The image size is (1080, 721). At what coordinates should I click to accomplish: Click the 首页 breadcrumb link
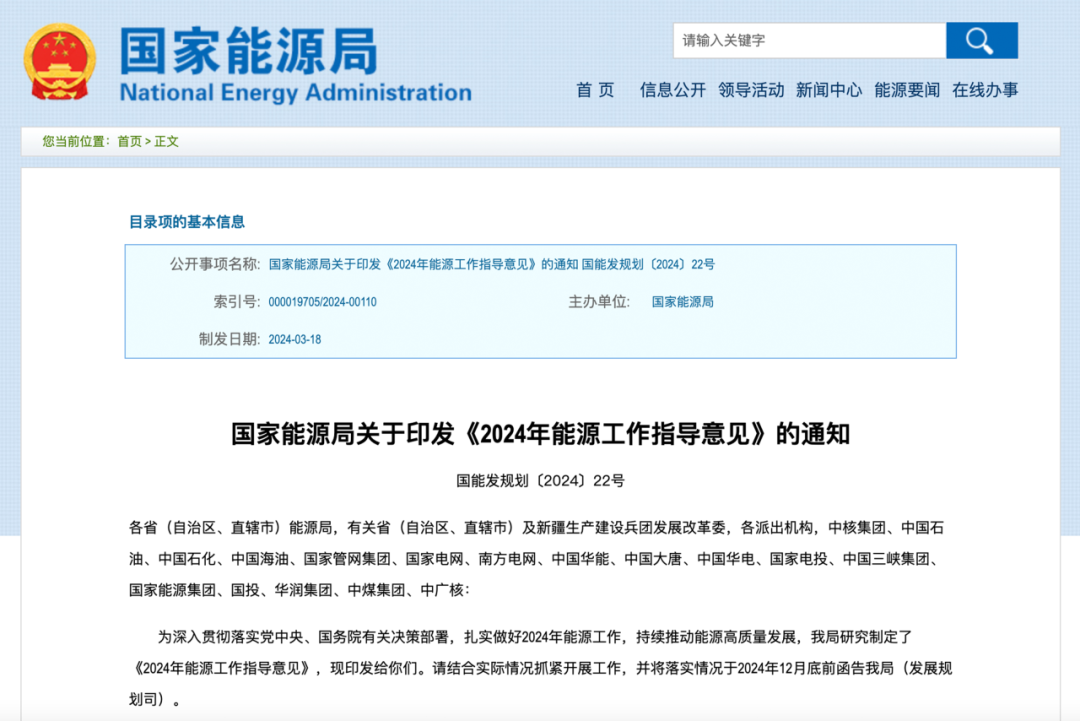(129, 141)
